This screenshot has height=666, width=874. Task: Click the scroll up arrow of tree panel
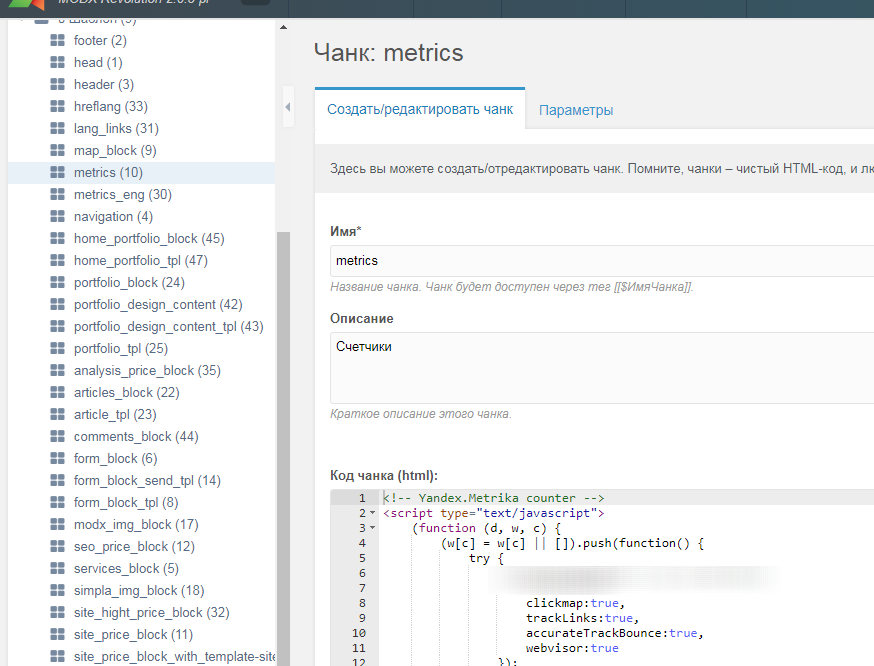(283, 27)
